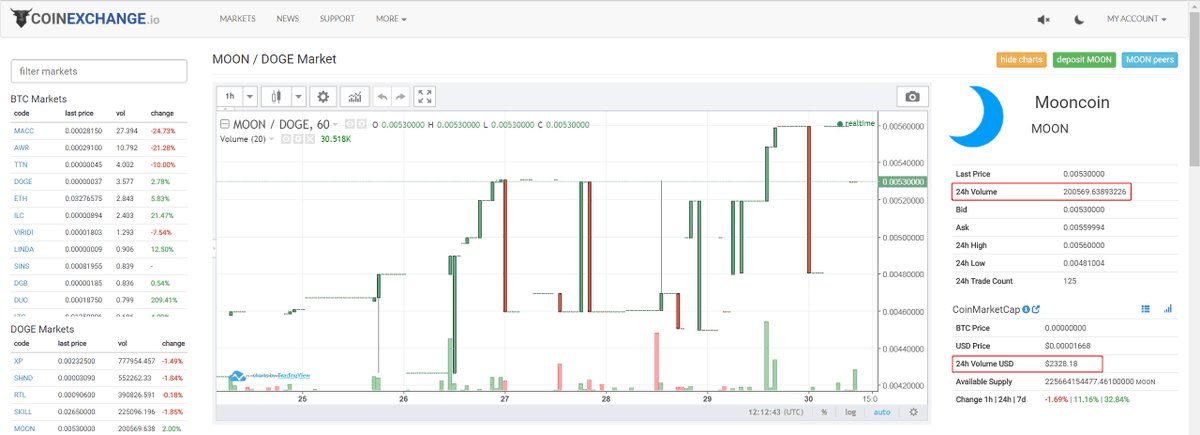Open the CoinExchange.io home logo
1200x435 pixels.
click(86, 18)
